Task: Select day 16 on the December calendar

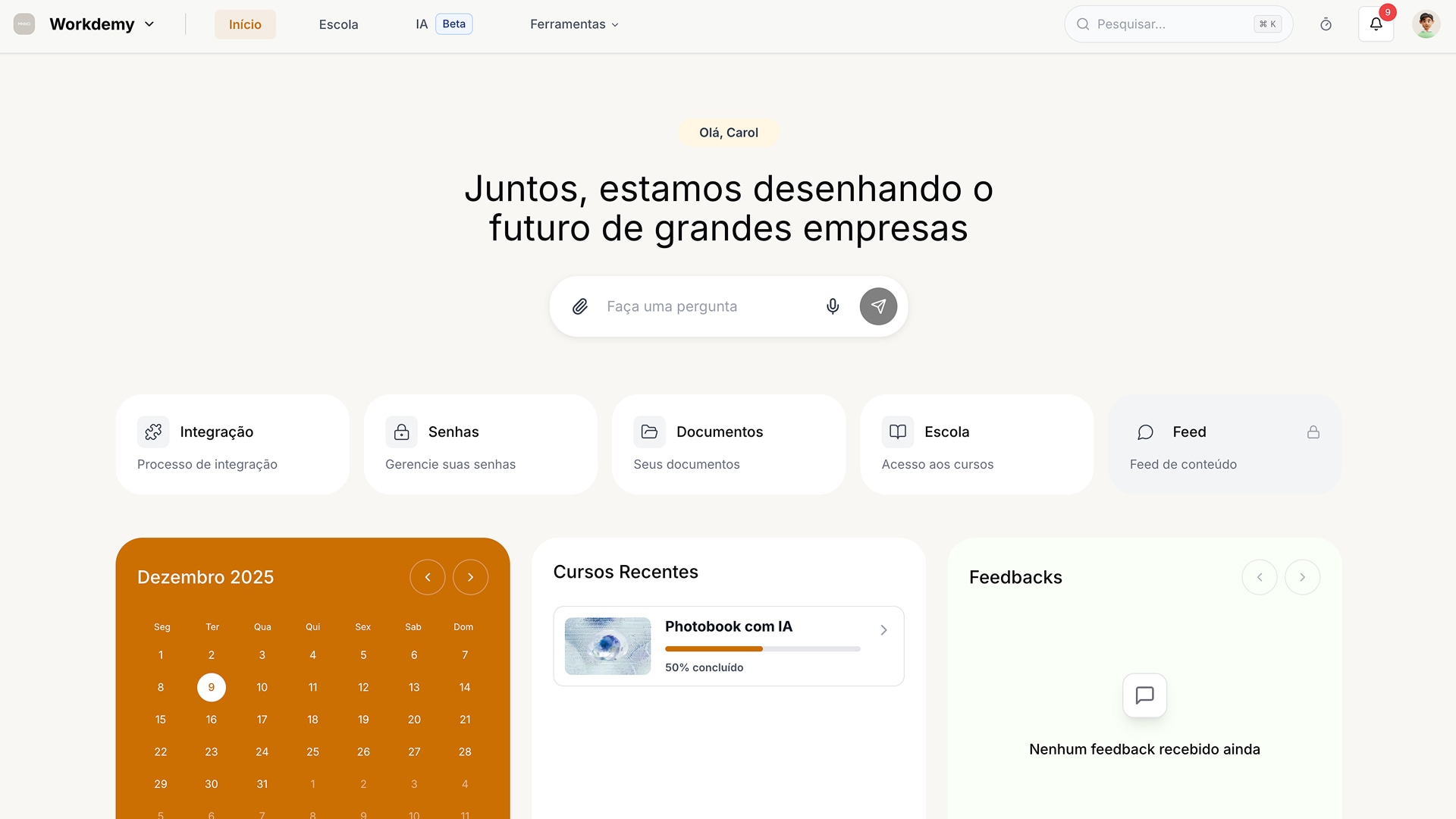Action: click(x=212, y=719)
